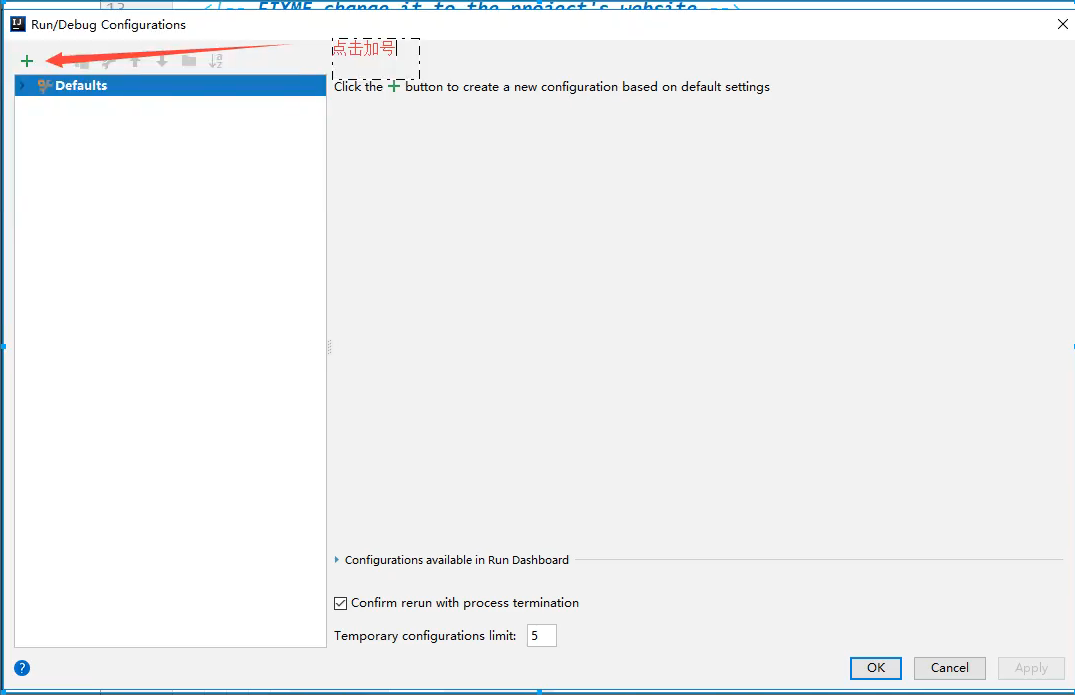Click the Move Down arrow icon

point(162,62)
